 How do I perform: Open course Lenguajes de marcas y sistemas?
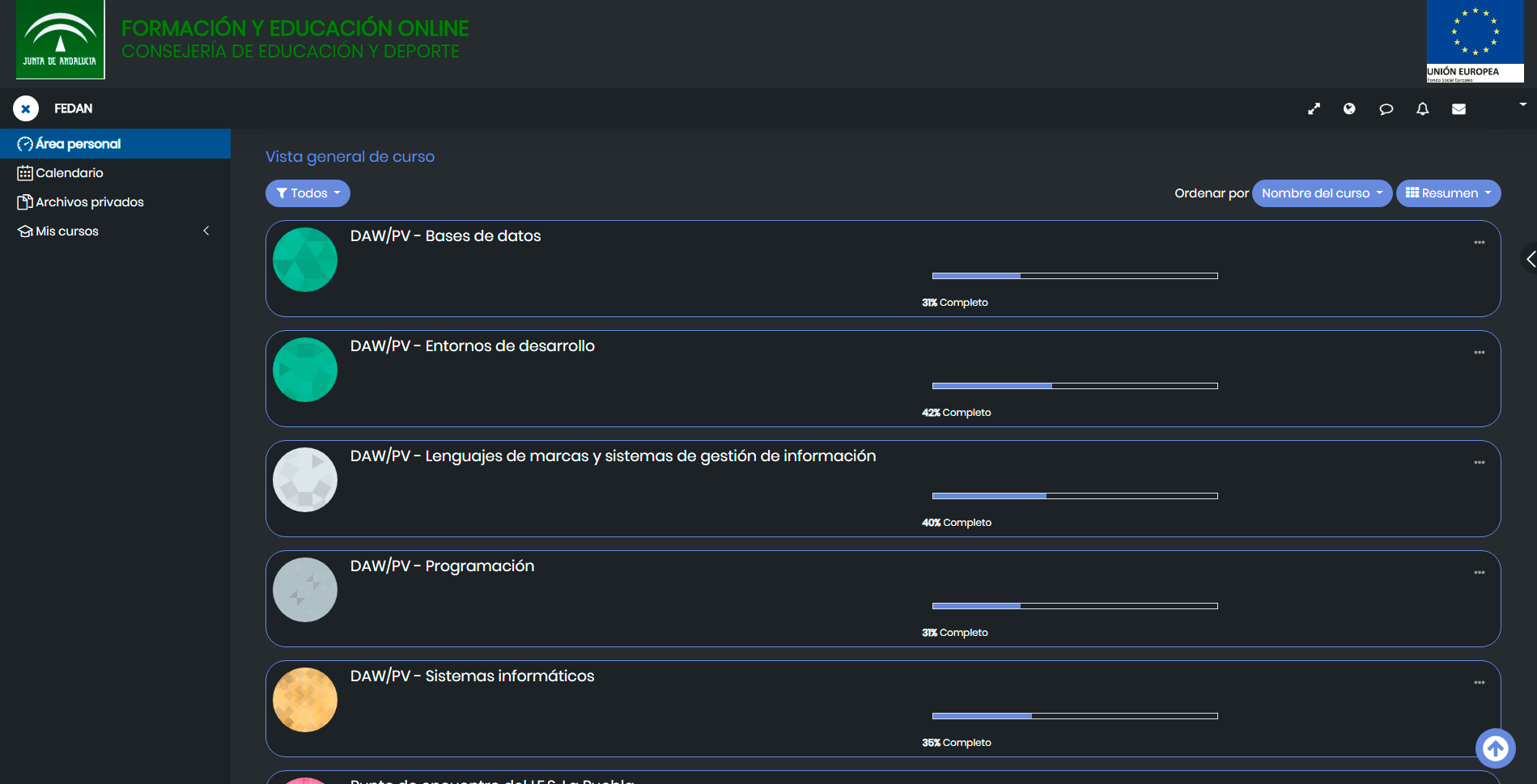(613, 456)
